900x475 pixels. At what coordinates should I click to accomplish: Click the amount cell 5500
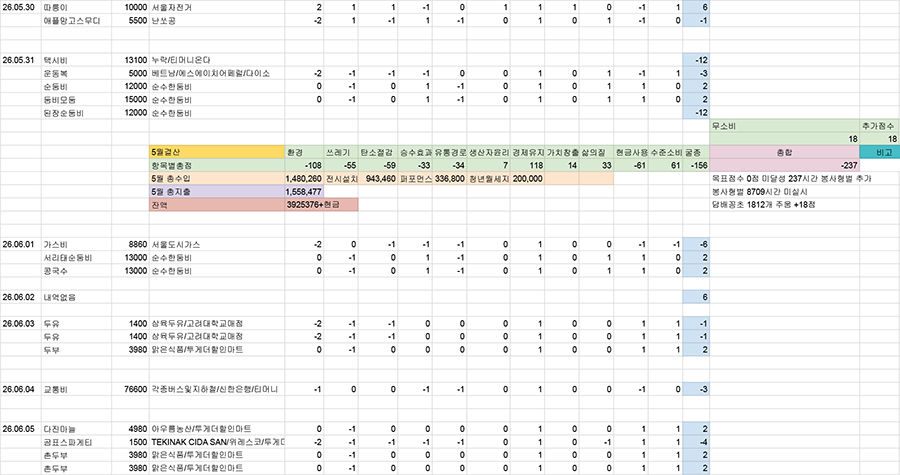click(130, 21)
